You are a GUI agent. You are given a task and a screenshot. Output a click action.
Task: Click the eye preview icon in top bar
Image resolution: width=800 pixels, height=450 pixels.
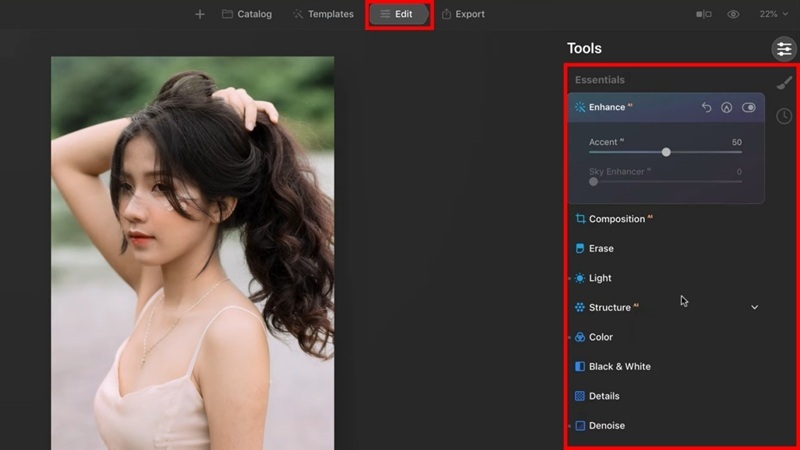click(x=734, y=14)
